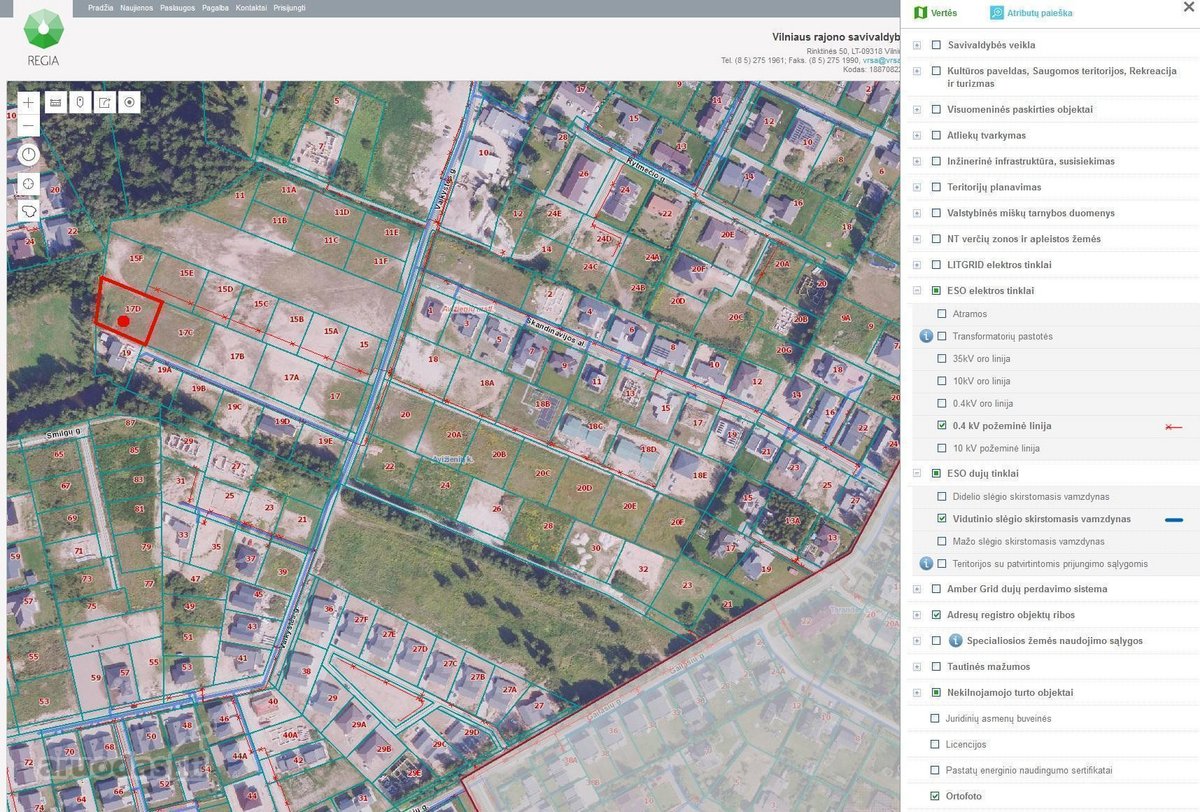Uncheck 0.4 kV požeminė linija layer

click(x=942, y=426)
